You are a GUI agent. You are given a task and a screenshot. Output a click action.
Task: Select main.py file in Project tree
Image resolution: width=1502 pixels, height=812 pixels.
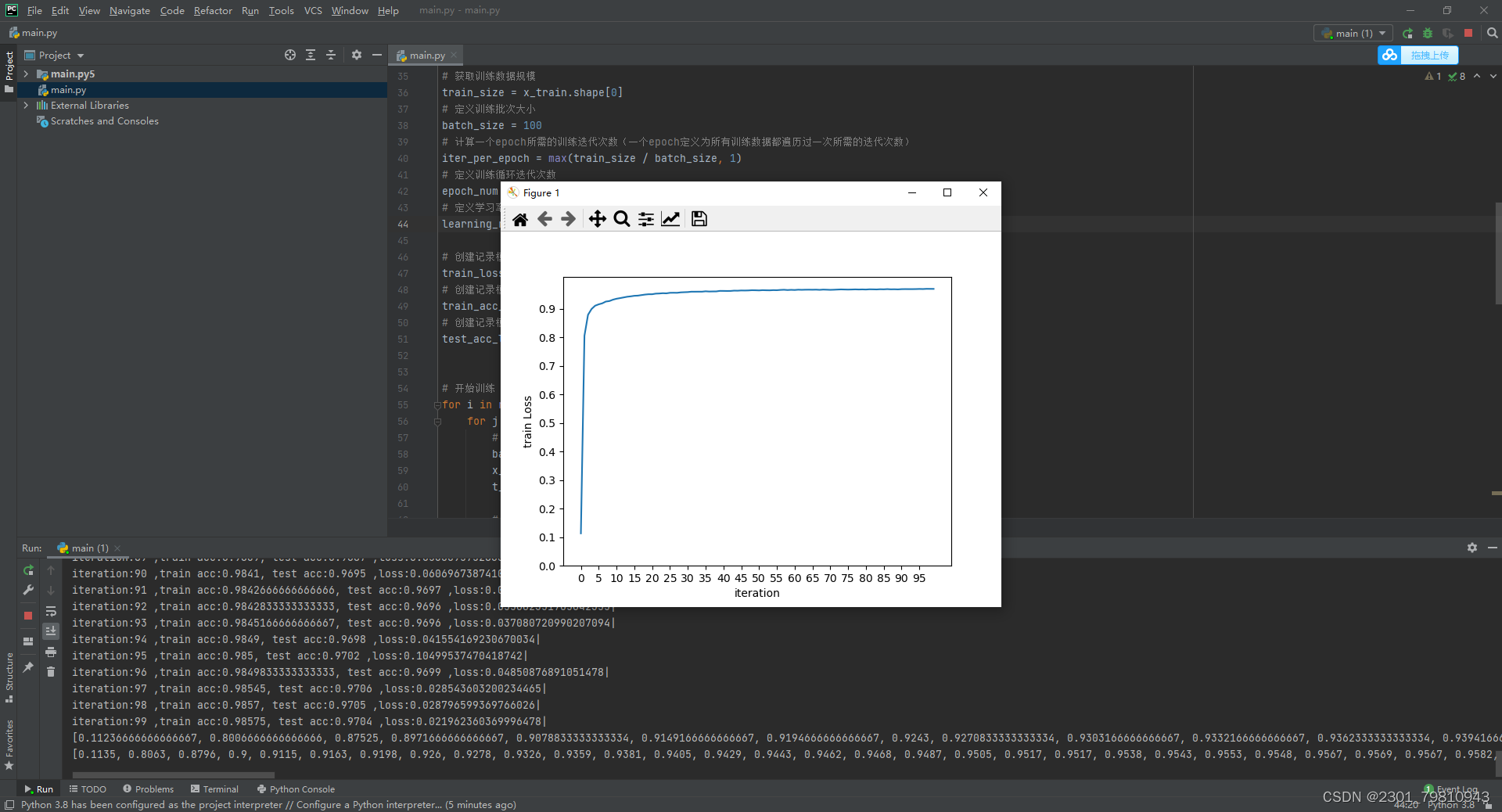(68, 90)
